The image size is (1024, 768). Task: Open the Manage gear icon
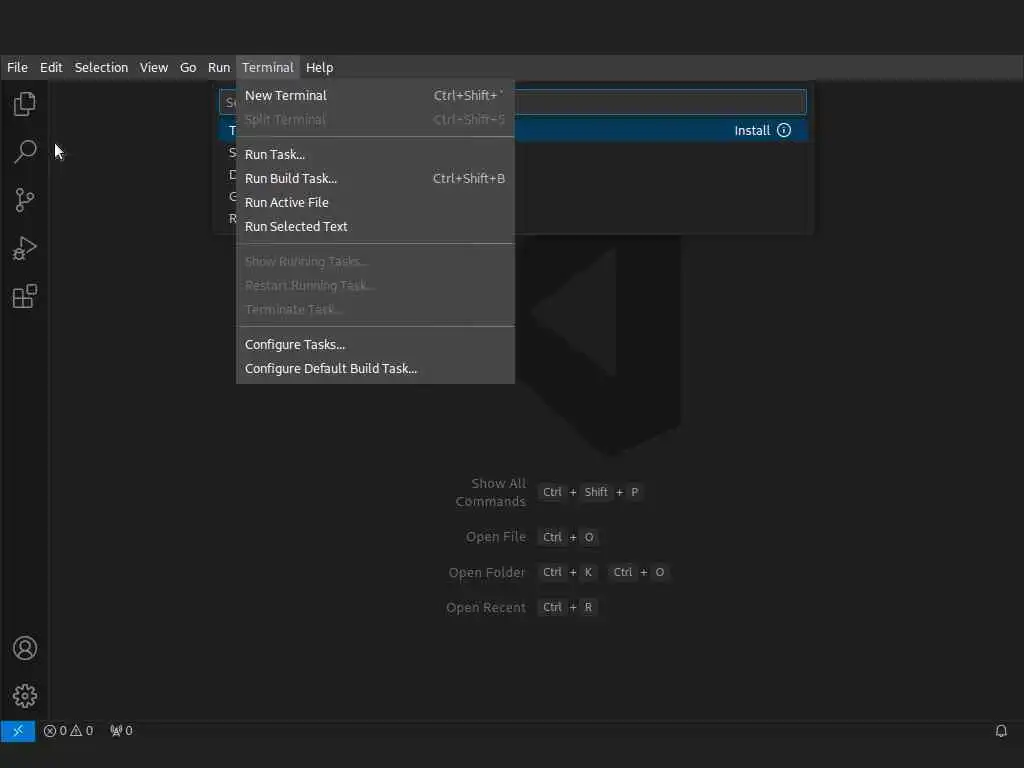coord(25,696)
